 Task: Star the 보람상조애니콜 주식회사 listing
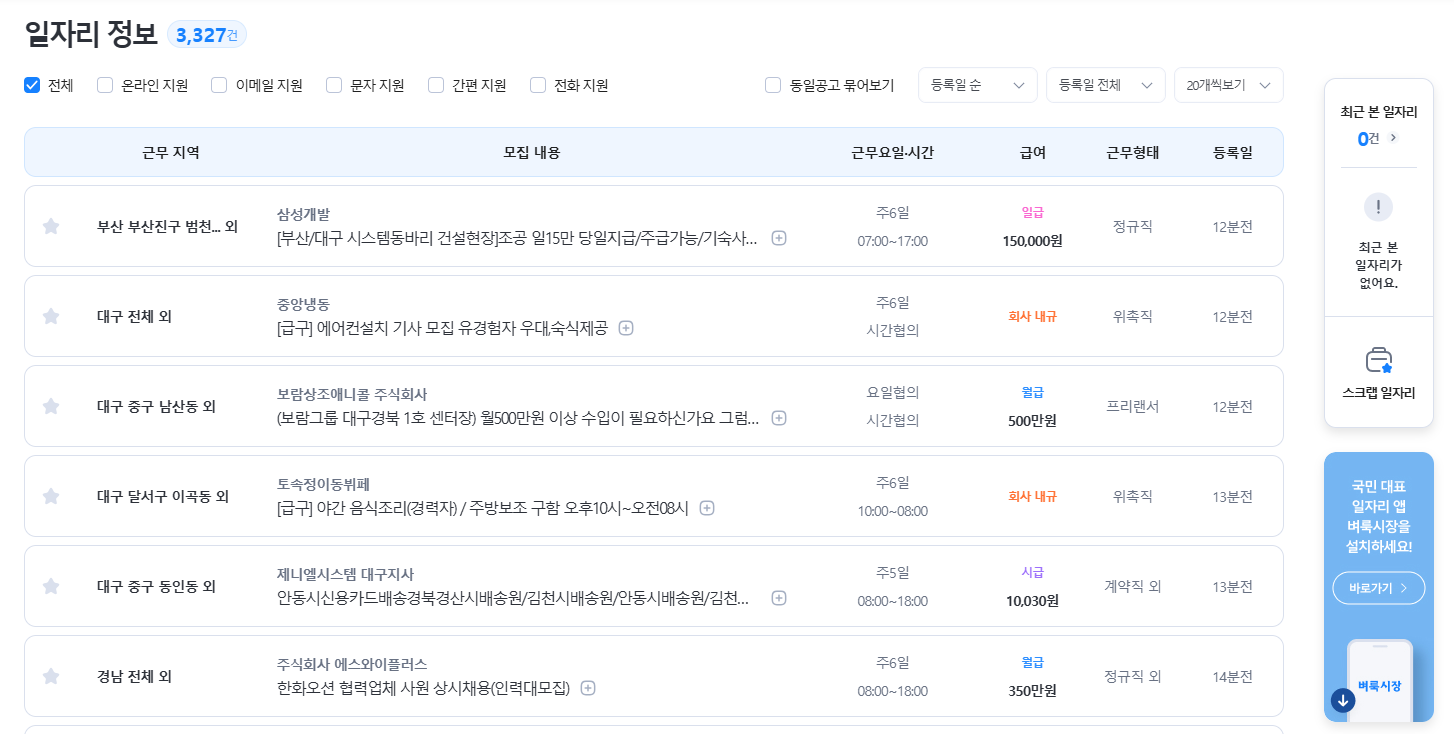[x=51, y=406]
